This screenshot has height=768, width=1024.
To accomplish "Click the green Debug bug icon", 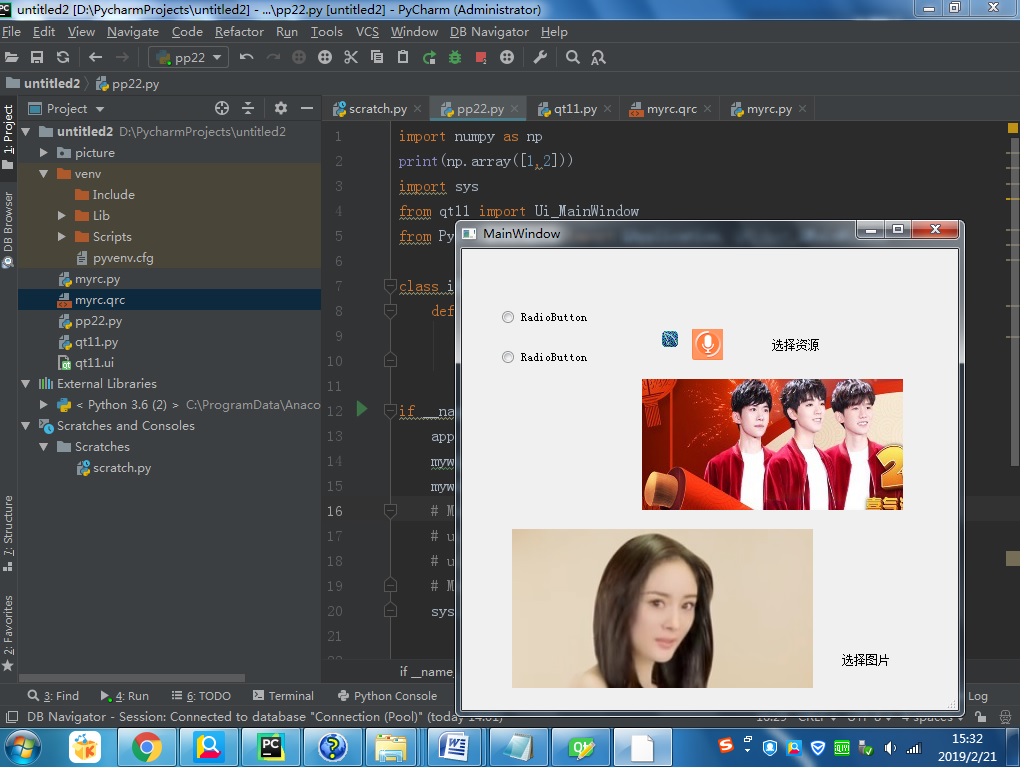I will (455, 57).
